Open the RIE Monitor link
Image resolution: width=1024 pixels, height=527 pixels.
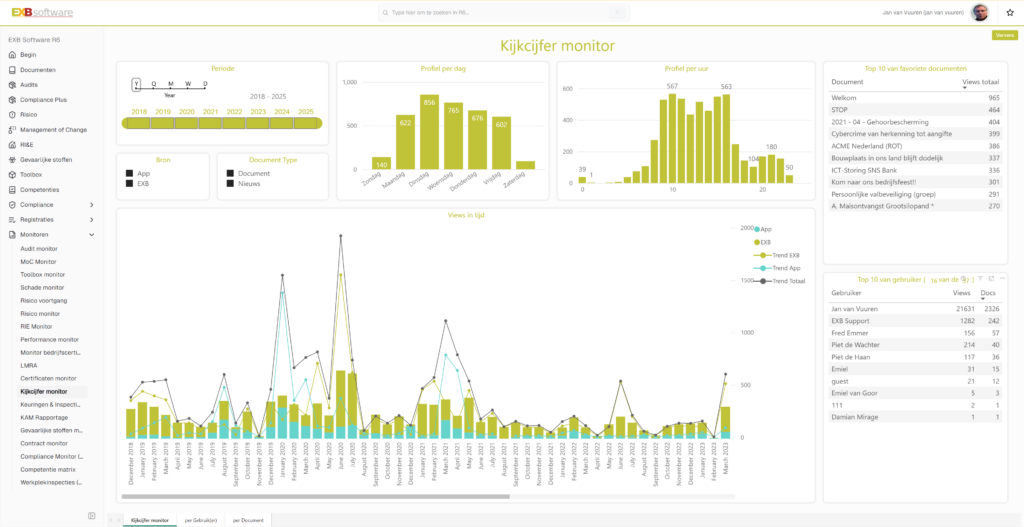coord(36,326)
